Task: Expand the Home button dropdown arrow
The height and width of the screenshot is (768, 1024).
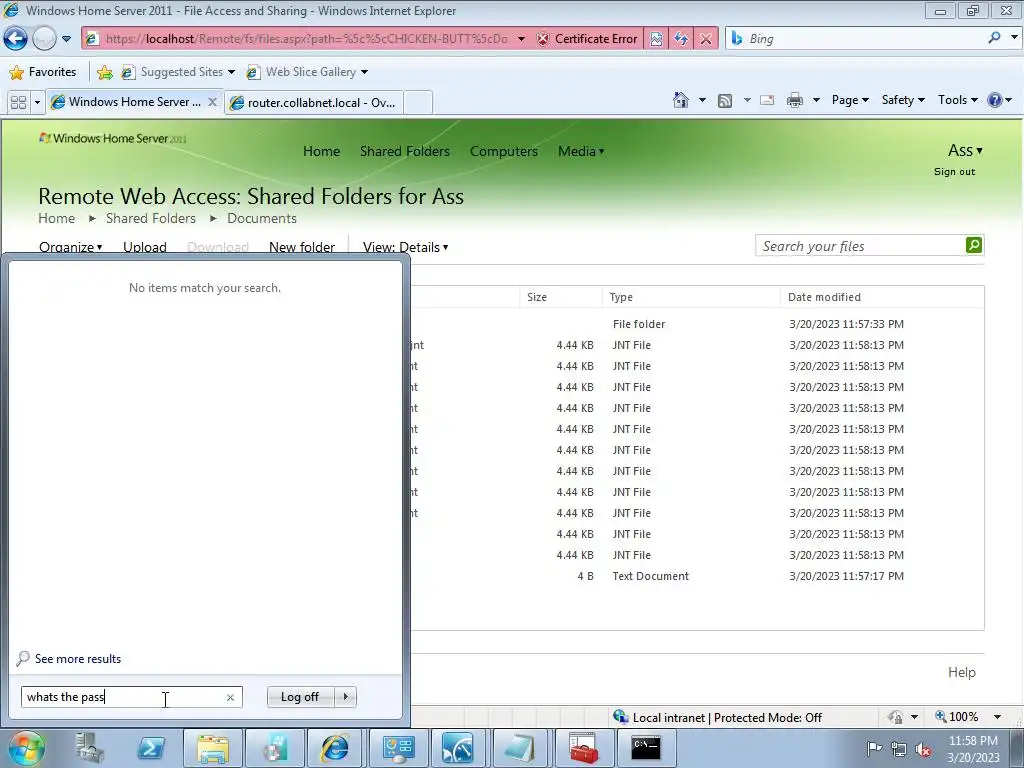Action: tap(702, 100)
